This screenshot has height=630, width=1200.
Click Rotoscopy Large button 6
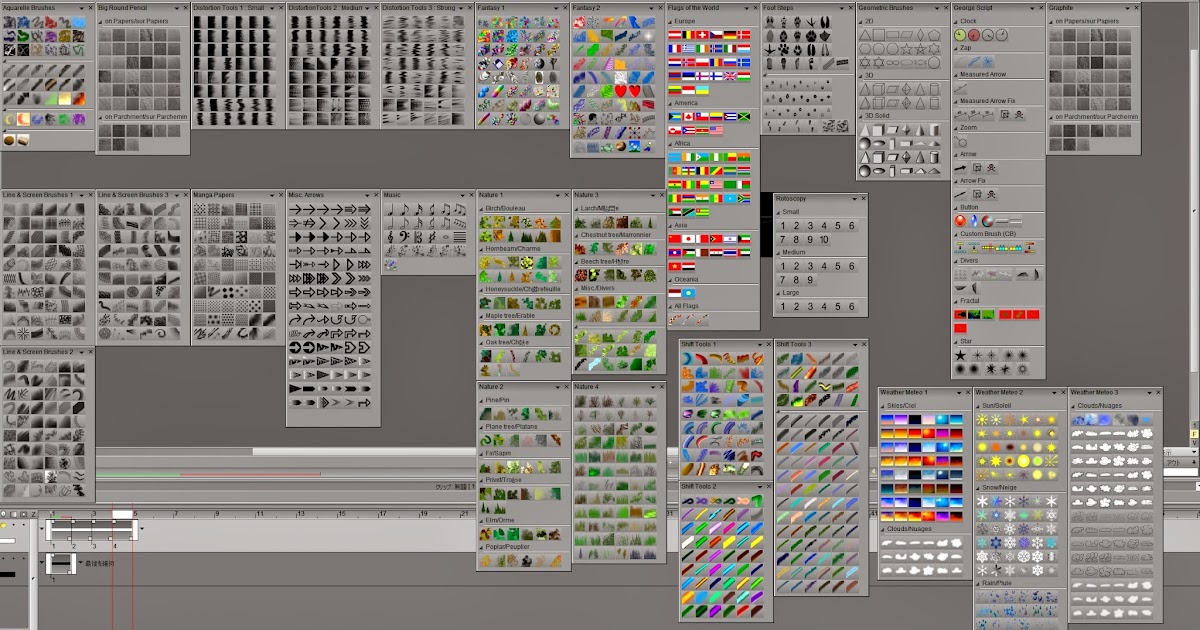click(851, 307)
